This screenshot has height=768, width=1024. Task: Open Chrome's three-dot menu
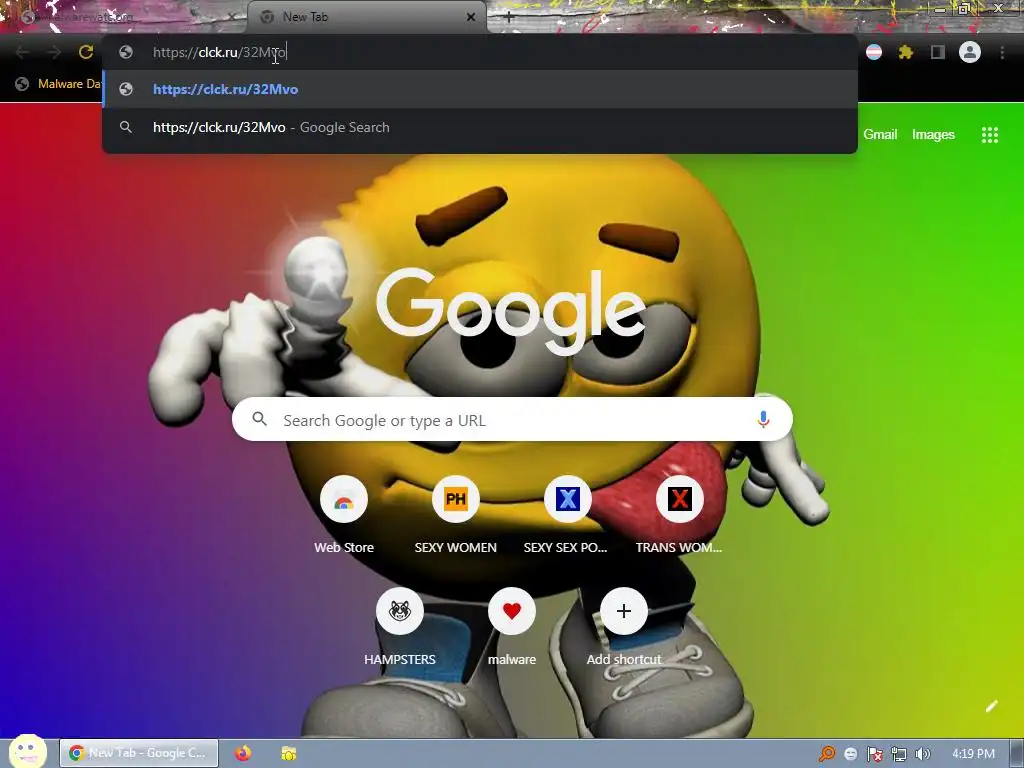(1002, 52)
